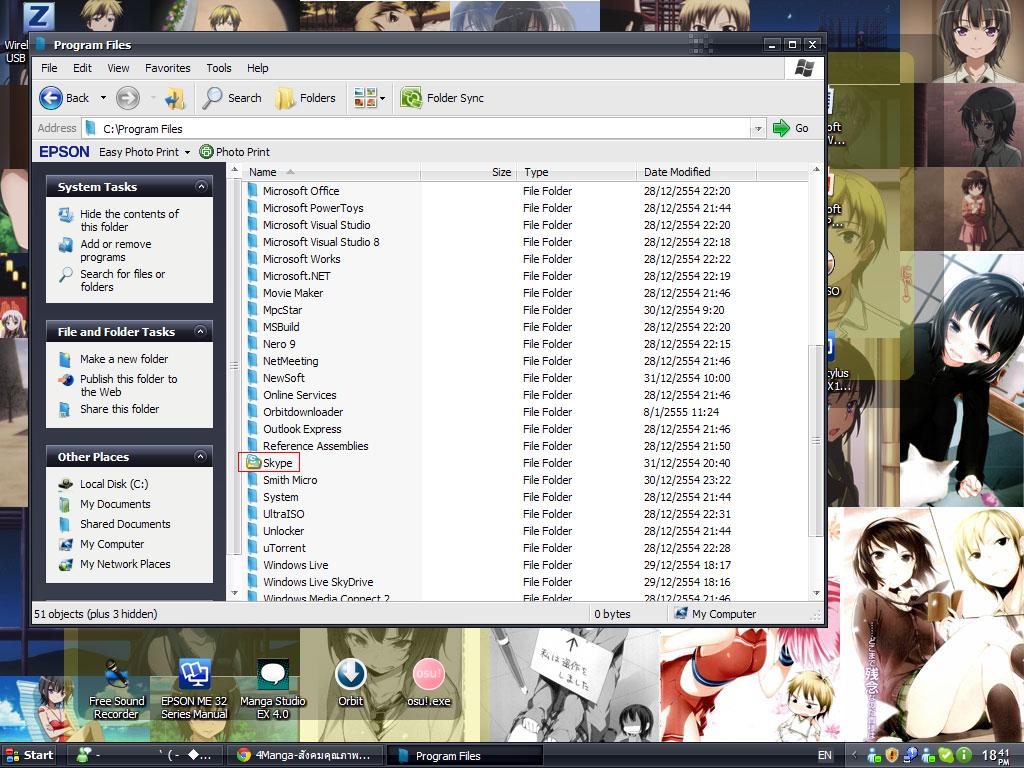Click the My Computer icon in Other Places
The width and height of the screenshot is (1024, 768).
(65, 544)
